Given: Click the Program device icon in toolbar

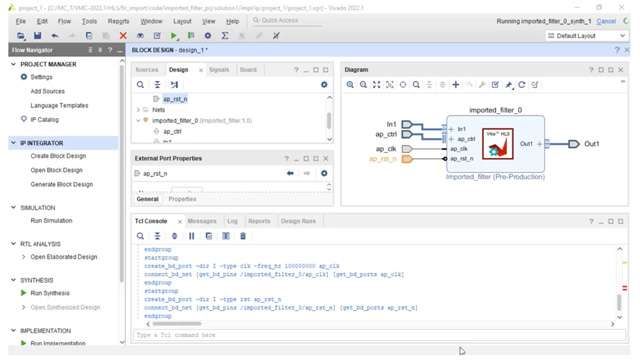Looking at the screenshot, I should (x=191, y=36).
